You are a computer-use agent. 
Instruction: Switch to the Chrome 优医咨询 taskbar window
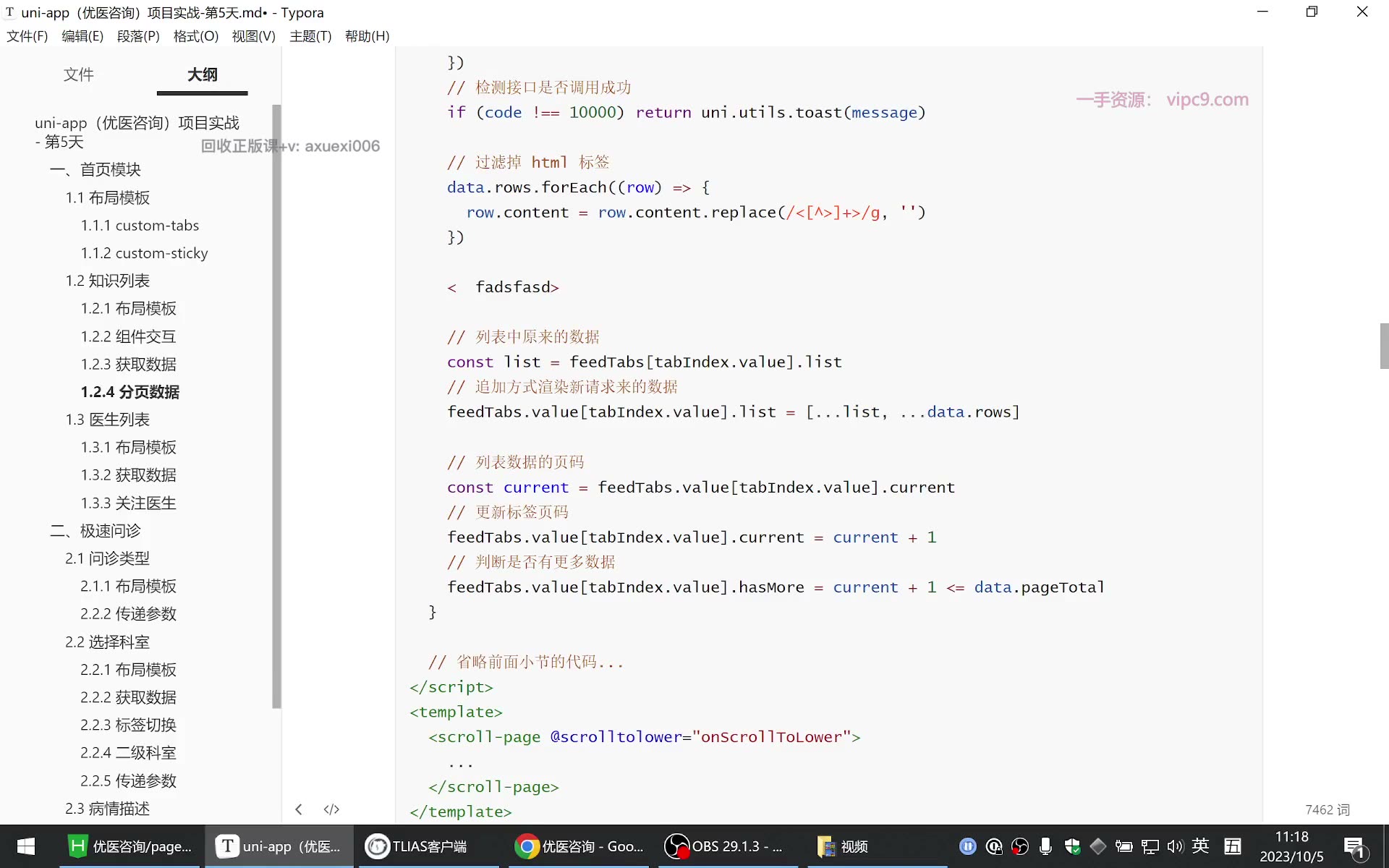pos(580,846)
